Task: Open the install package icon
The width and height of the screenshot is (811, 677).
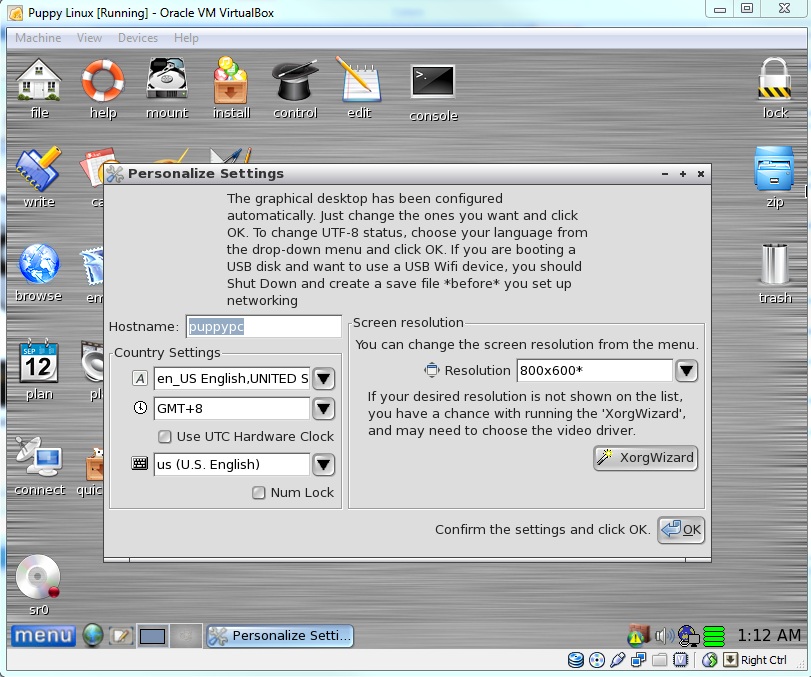Action: [231, 80]
